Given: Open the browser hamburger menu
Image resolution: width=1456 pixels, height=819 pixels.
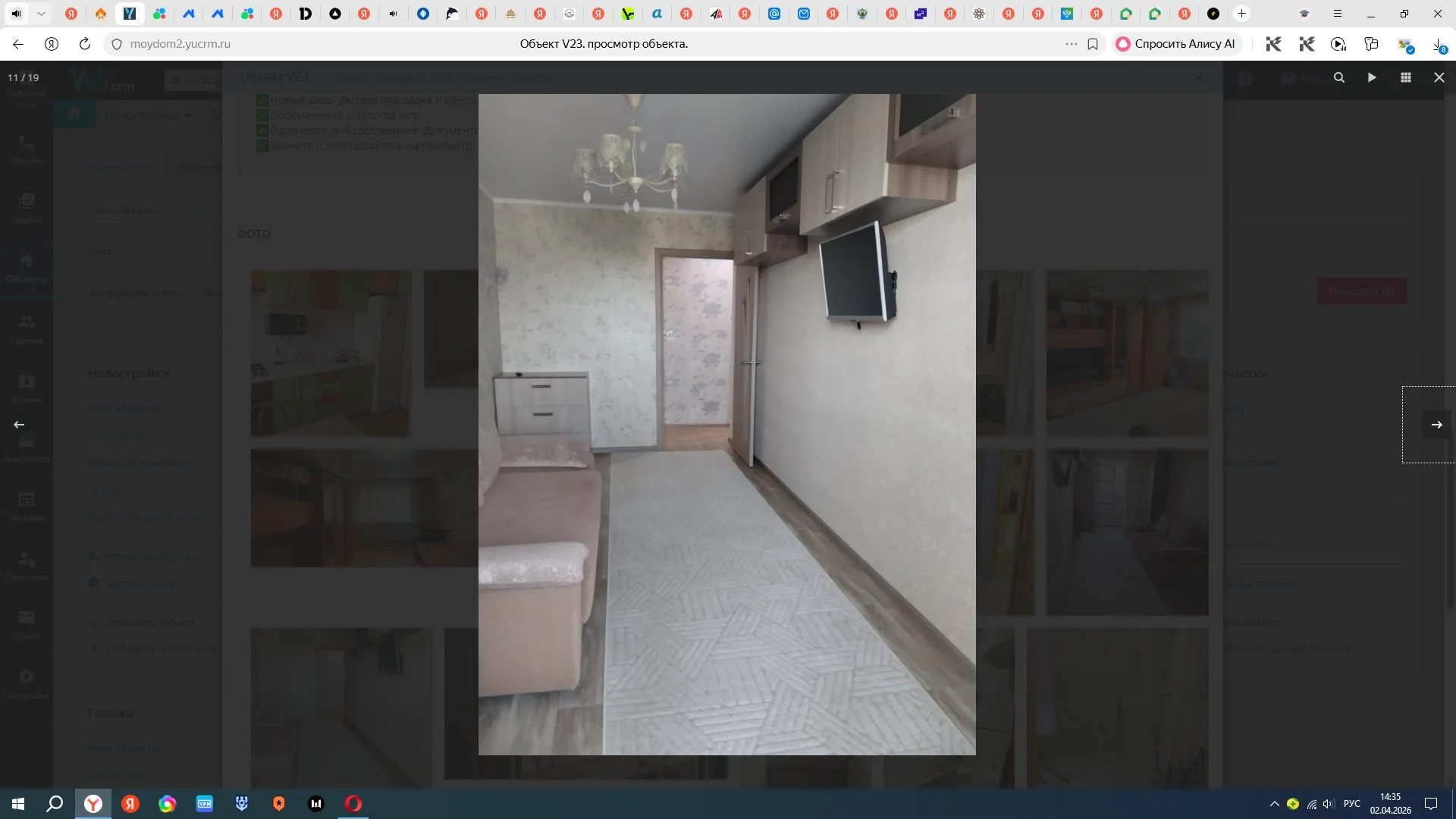Looking at the screenshot, I should coord(1338,14).
